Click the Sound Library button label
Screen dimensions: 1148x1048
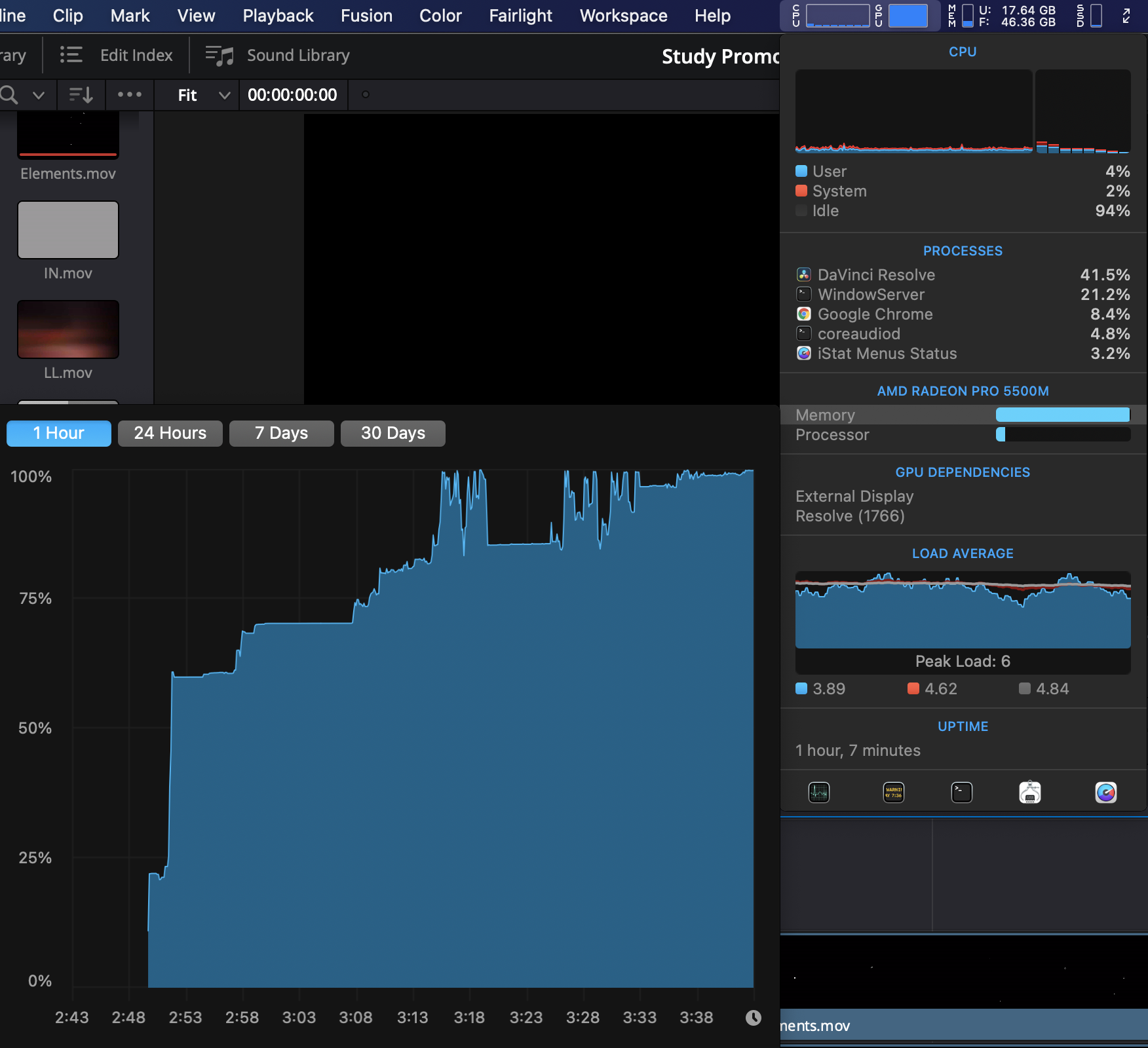pyautogui.click(x=298, y=56)
